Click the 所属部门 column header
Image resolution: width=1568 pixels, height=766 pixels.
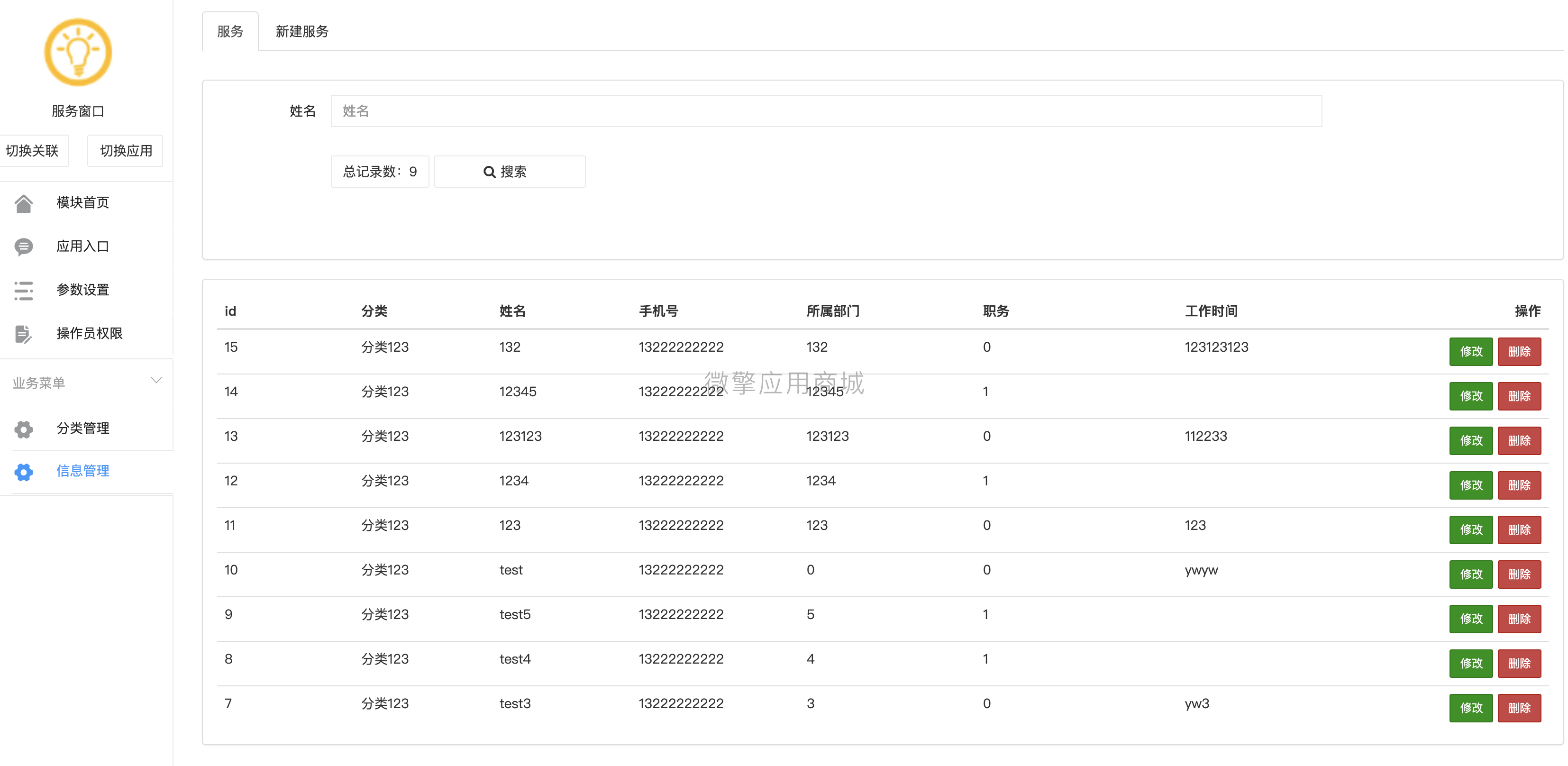[833, 311]
